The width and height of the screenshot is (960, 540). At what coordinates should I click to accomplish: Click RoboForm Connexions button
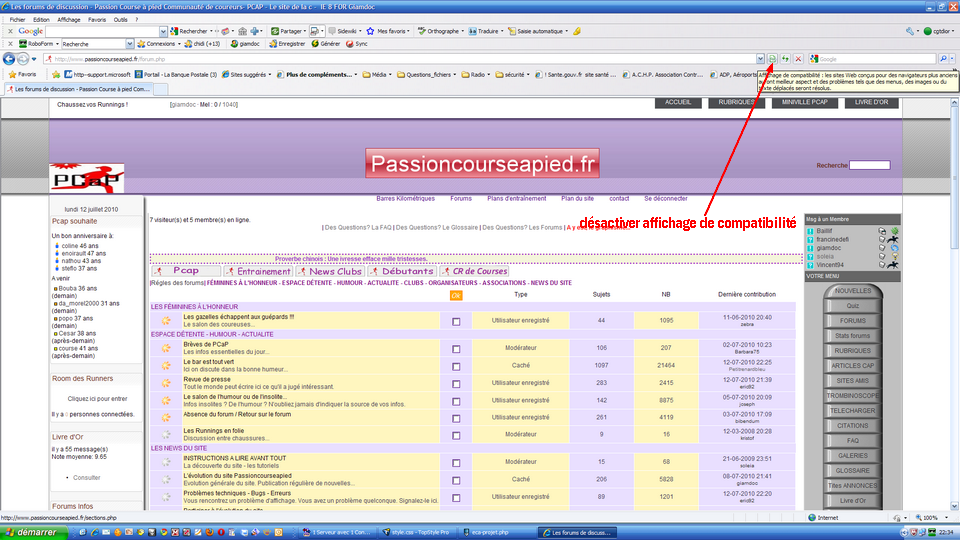[x=157, y=44]
